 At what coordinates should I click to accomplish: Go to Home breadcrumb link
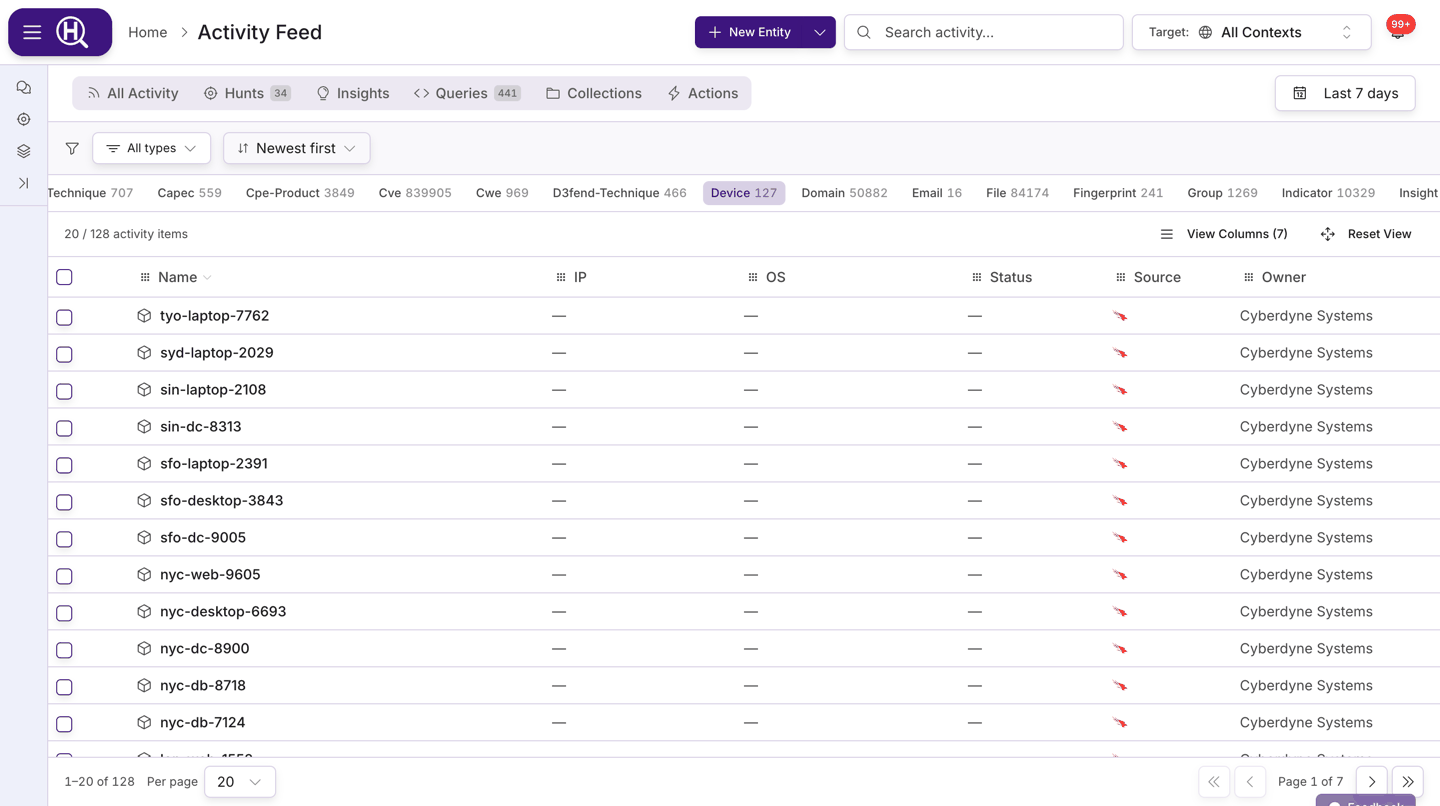coord(148,32)
